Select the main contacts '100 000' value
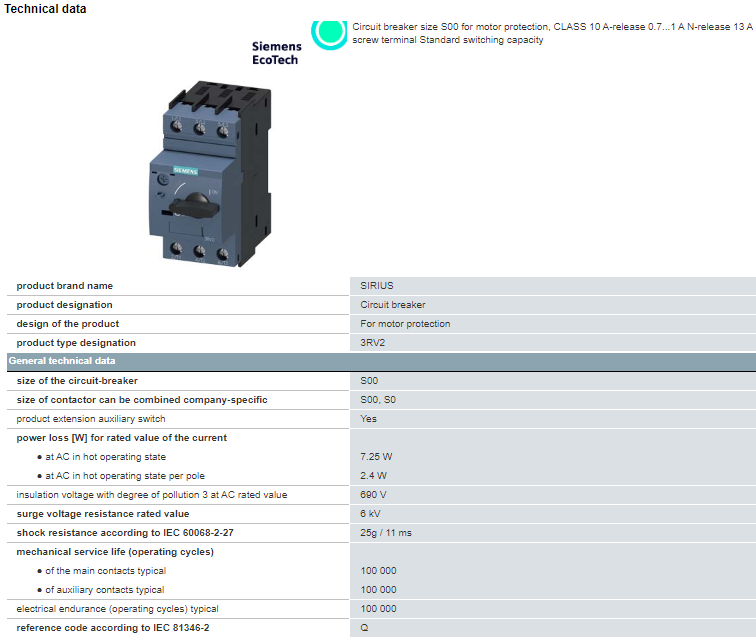 (378, 570)
